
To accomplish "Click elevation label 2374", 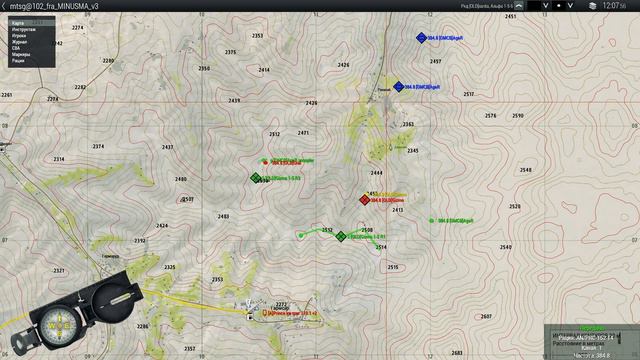I will (x=98, y=146).
